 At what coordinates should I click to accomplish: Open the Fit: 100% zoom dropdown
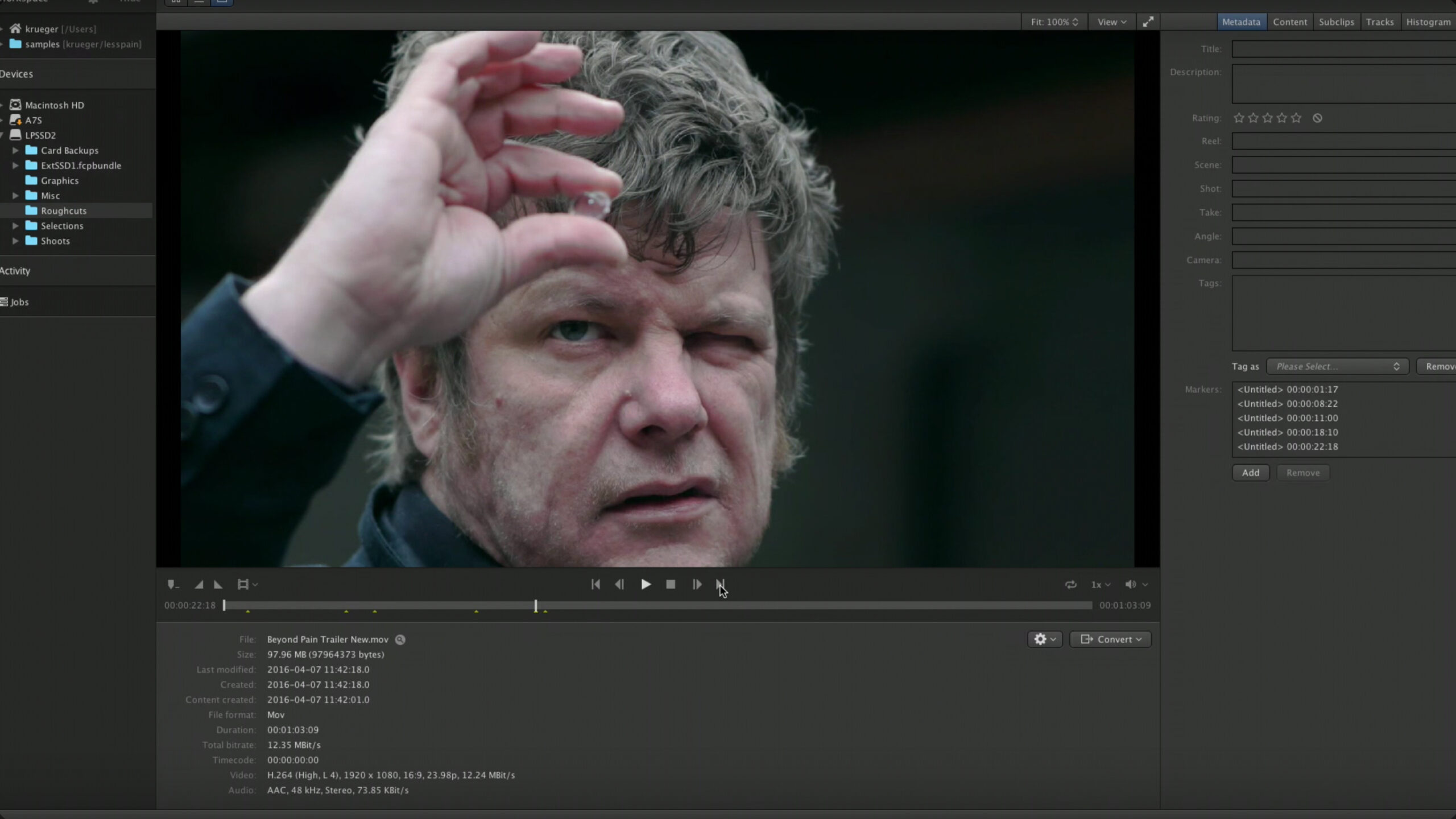click(1054, 22)
